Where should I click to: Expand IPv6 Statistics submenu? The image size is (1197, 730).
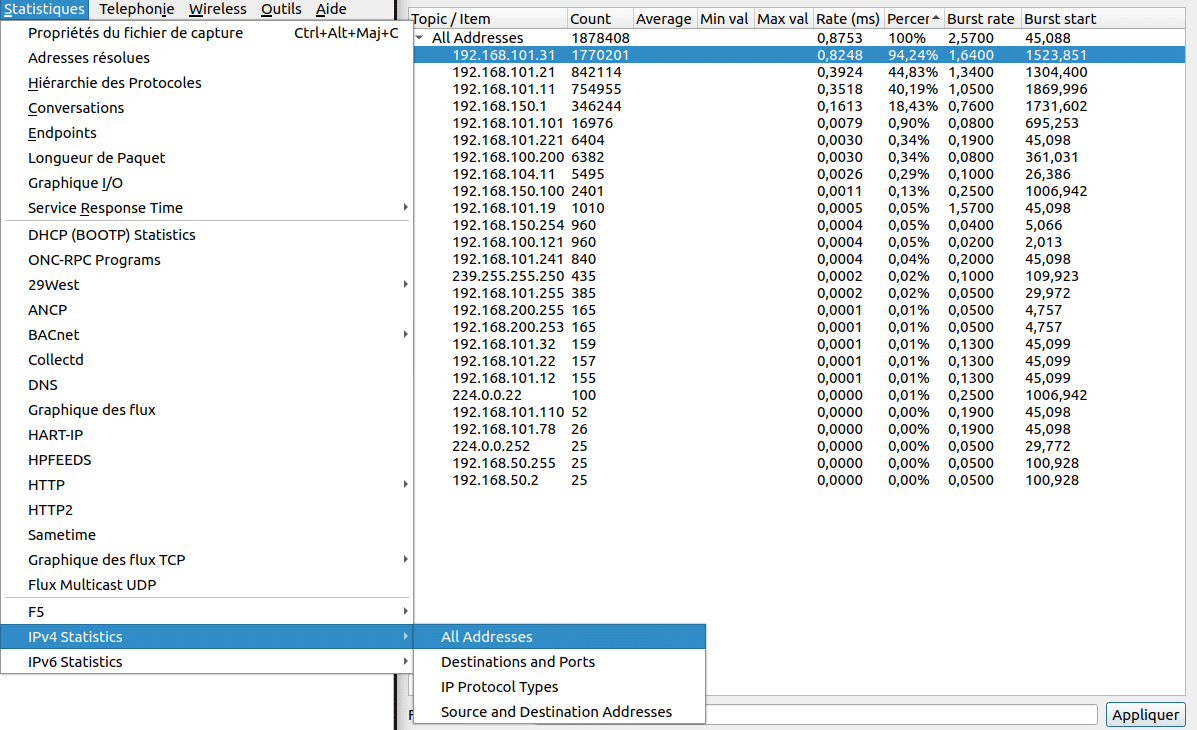(207, 662)
